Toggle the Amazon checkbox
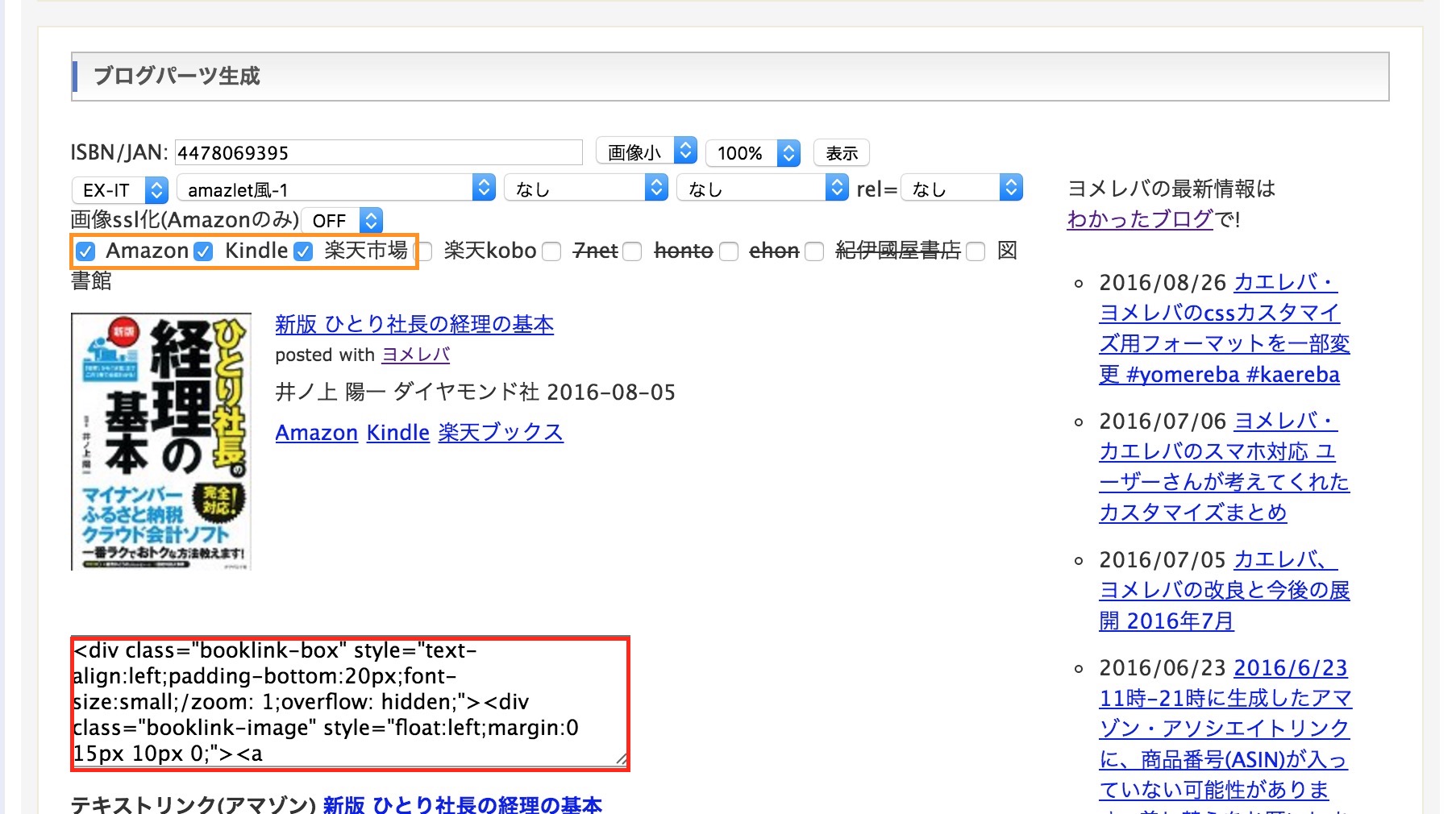Image resolution: width=1456 pixels, height=814 pixels. click(x=85, y=251)
